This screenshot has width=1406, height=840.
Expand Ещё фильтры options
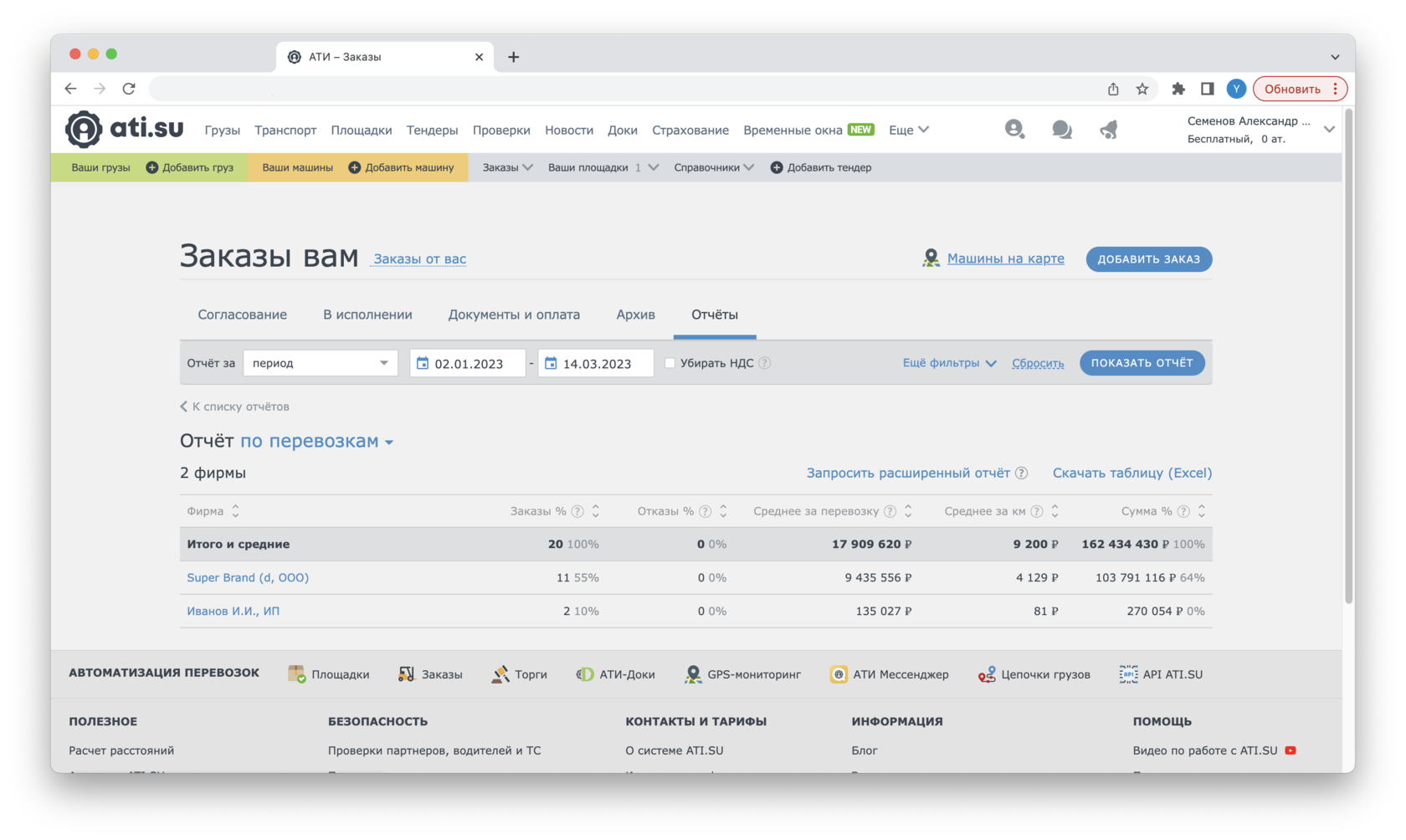coord(949,363)
